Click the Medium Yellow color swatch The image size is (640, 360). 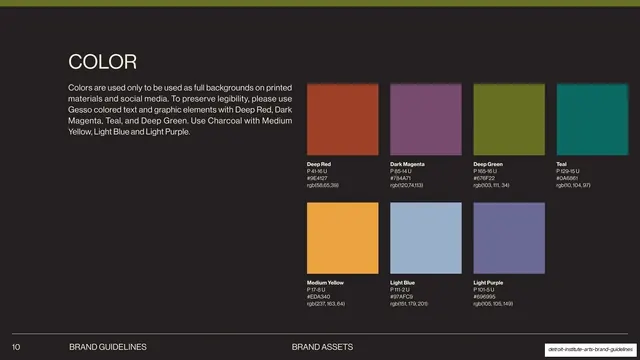click(342, 238)
